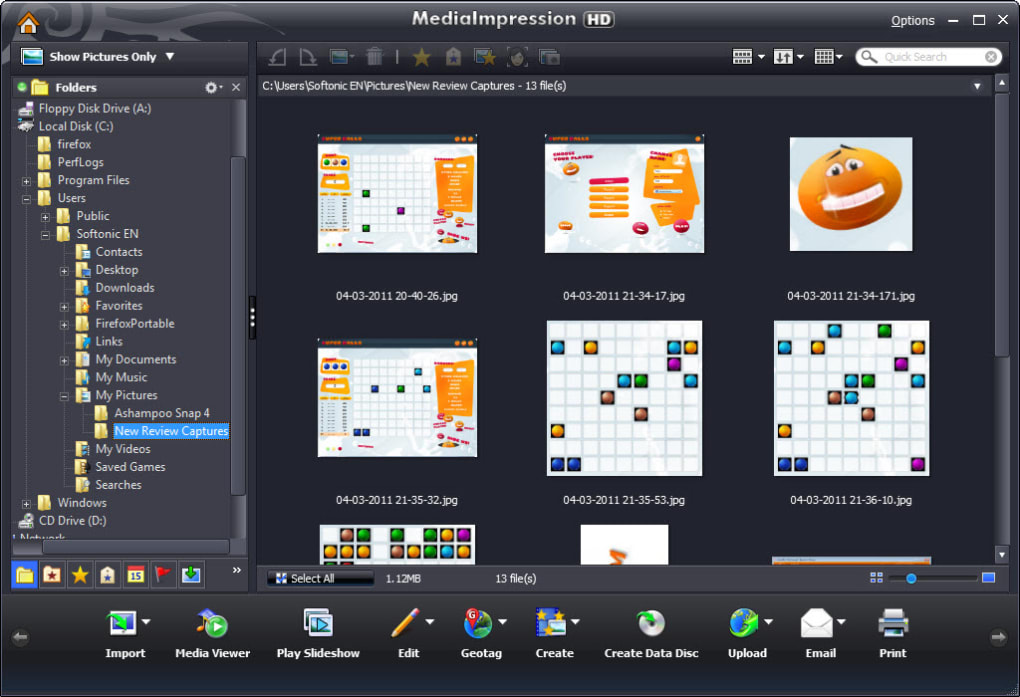Show flagged items via red flag icon
This screenshot has height=697, width=1020.
163,575
